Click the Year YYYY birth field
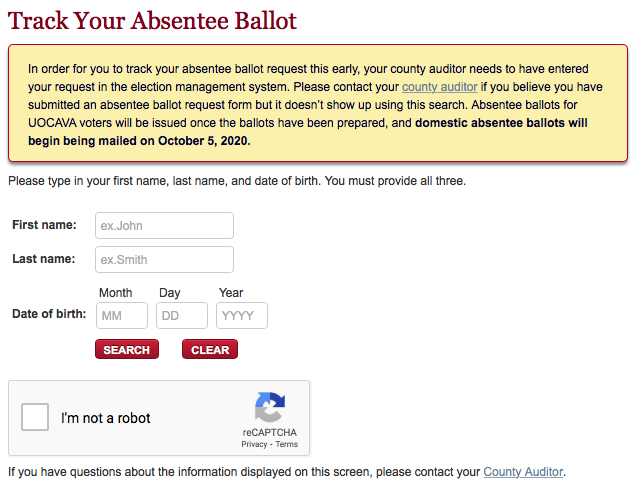This screenshot has width=637, height=499. point(242,315)
